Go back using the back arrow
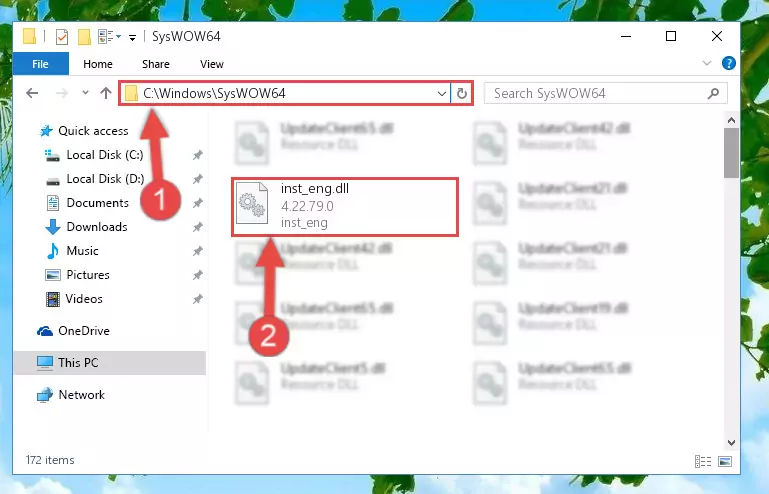Image resolution: width=769 pixels, height=494 pixels. 32,93
